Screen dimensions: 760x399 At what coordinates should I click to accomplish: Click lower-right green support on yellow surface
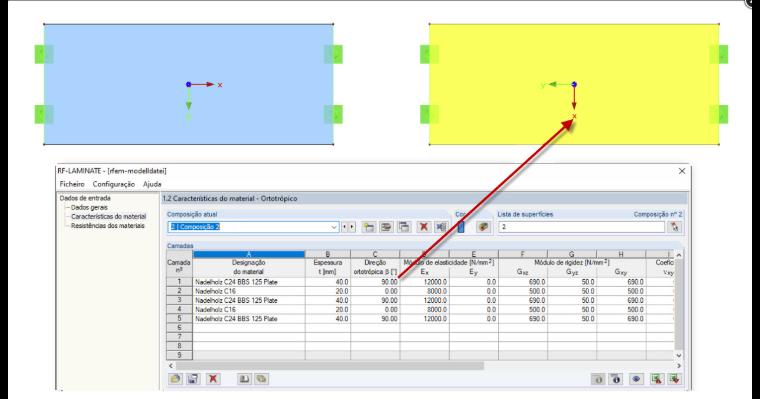point(719,114)
